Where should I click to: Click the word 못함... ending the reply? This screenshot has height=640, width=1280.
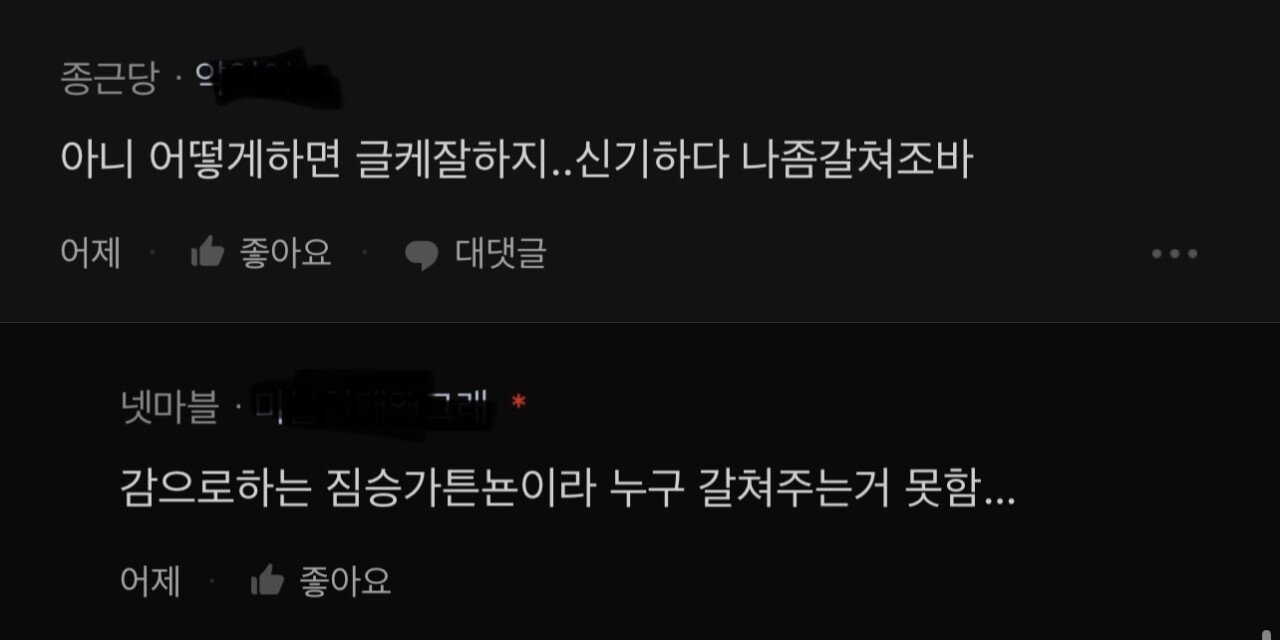(x=964, y=488)
